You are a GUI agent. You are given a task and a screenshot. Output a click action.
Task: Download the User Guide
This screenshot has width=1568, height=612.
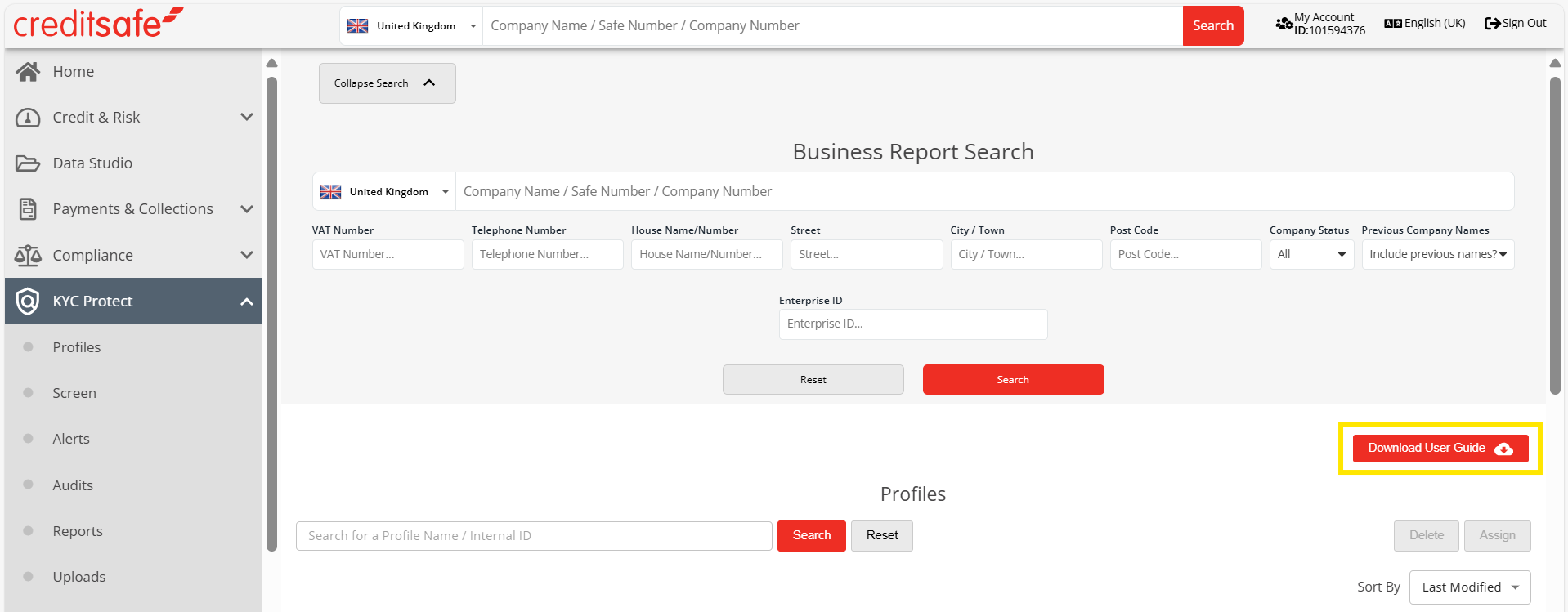[1440, 449]
